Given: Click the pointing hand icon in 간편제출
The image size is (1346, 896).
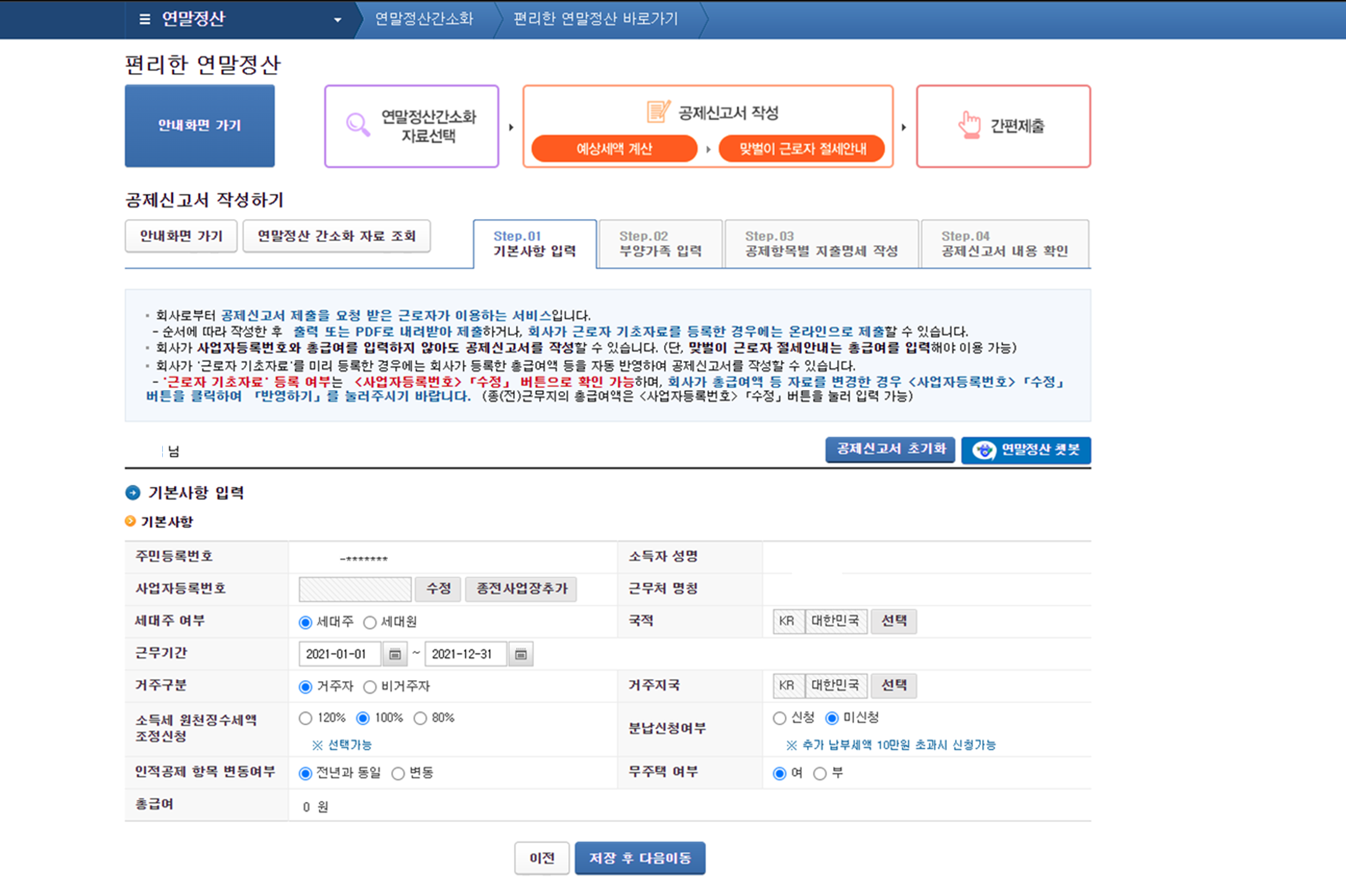Looking at the screenshot, I should click(x=969, y=125).
